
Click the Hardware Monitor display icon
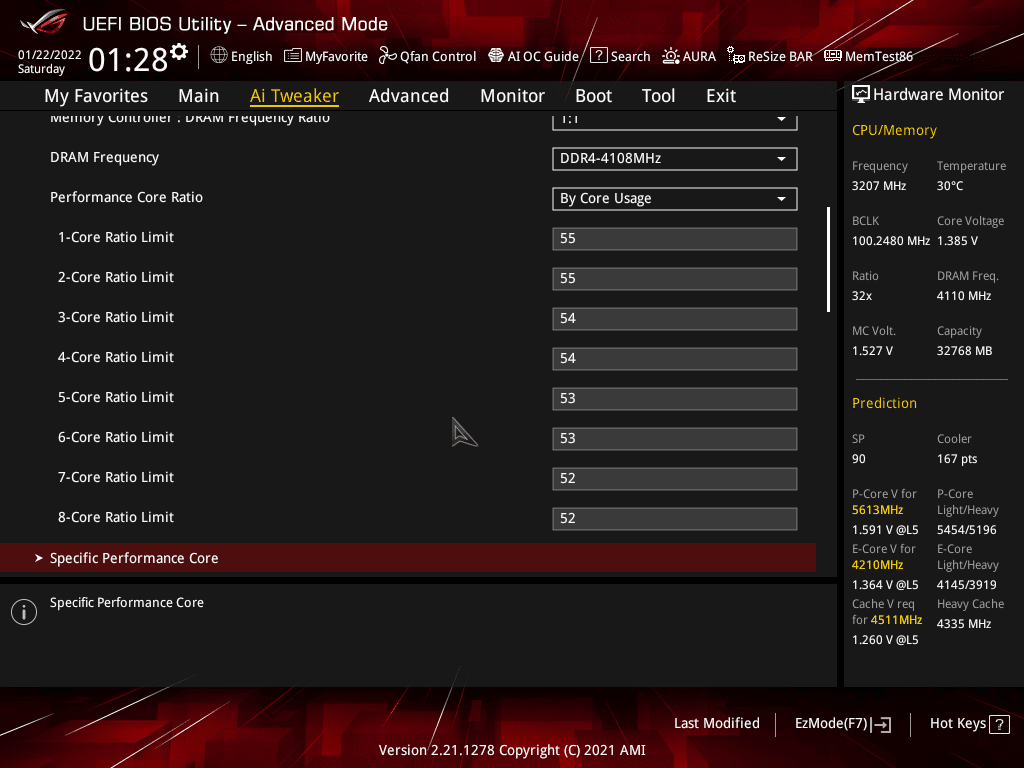[x=861, y=95]
